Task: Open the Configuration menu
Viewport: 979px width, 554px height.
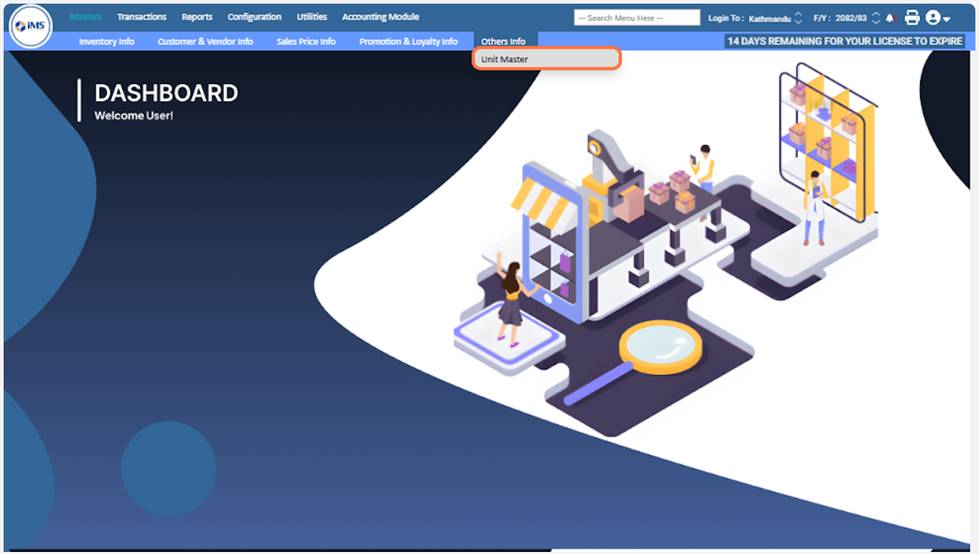Action: [x=254, y=17]
